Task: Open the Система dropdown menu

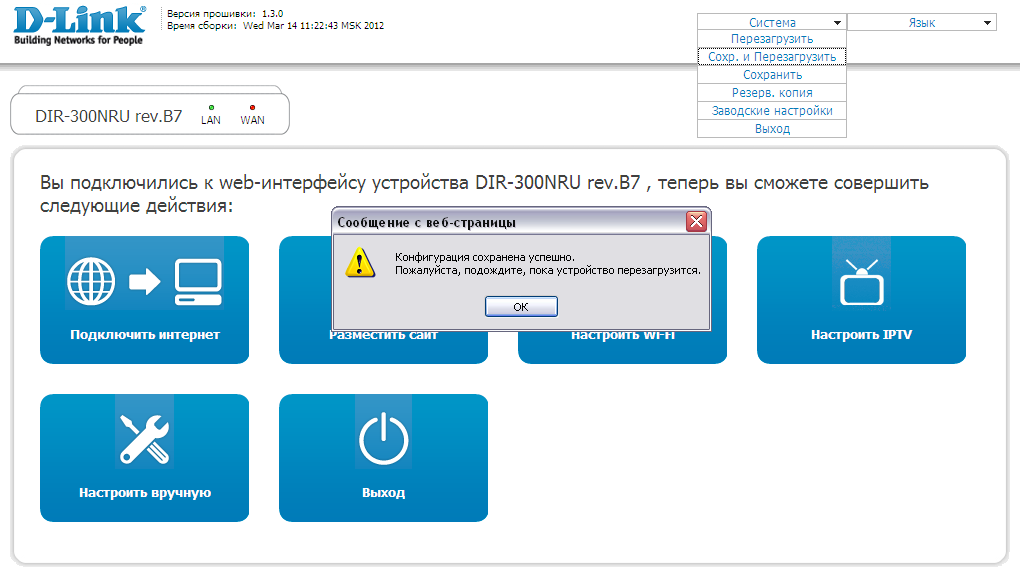Action: pos(772,22)
